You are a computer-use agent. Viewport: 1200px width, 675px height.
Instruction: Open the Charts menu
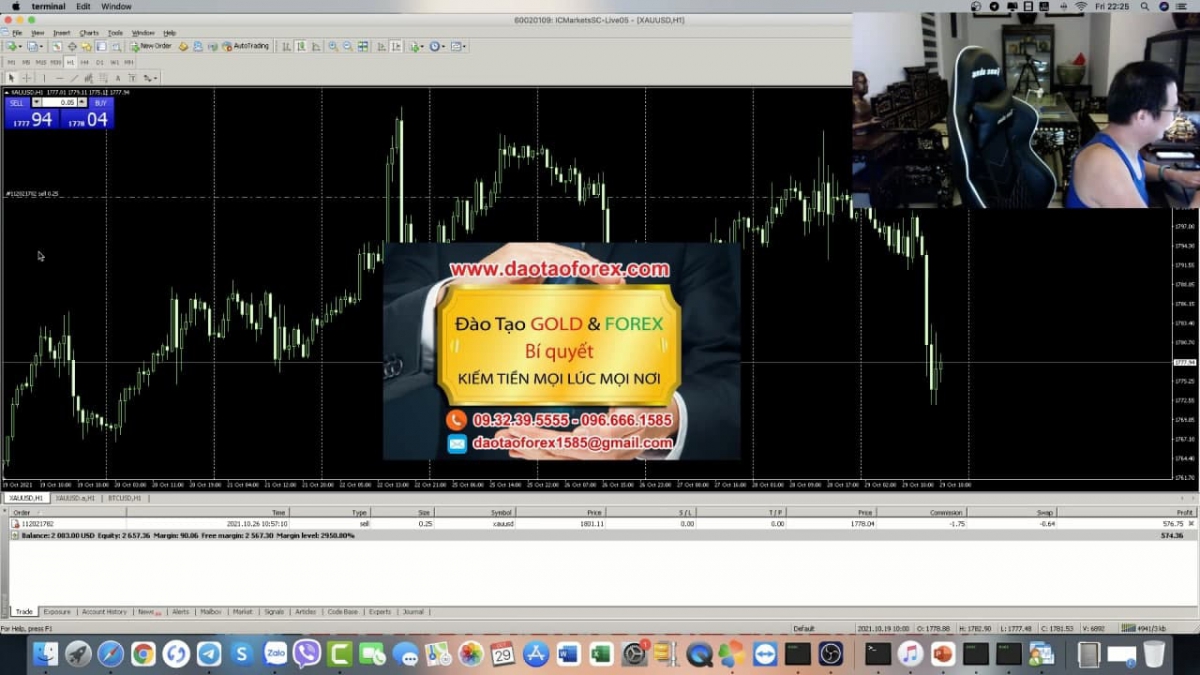point(89,33)
